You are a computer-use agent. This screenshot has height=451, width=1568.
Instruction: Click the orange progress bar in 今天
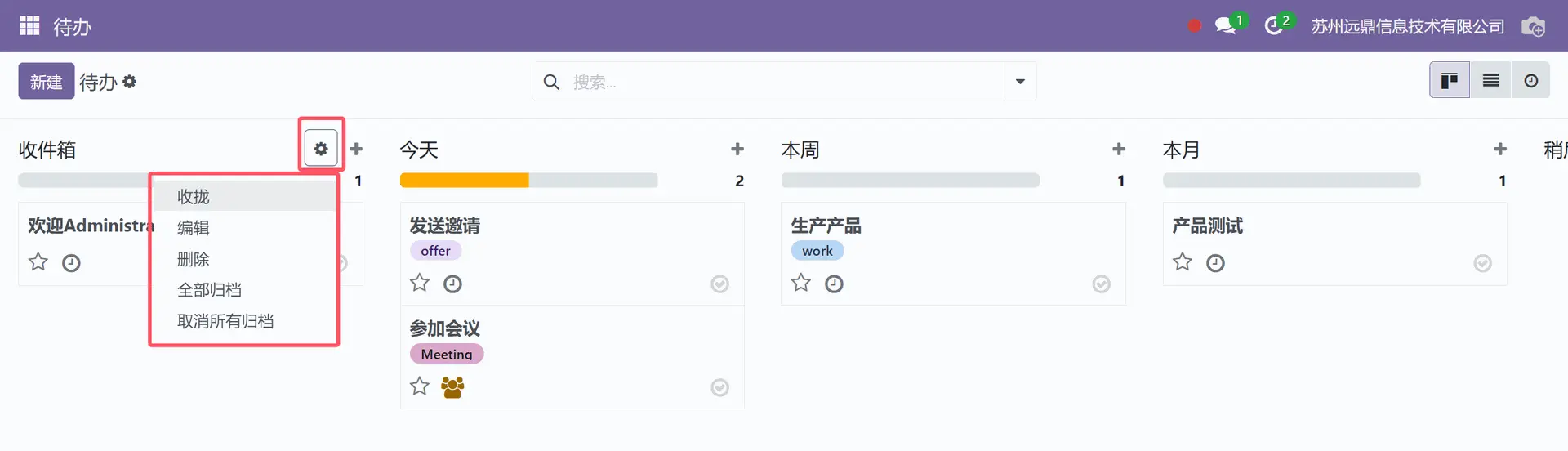click(x=465, y=181)
